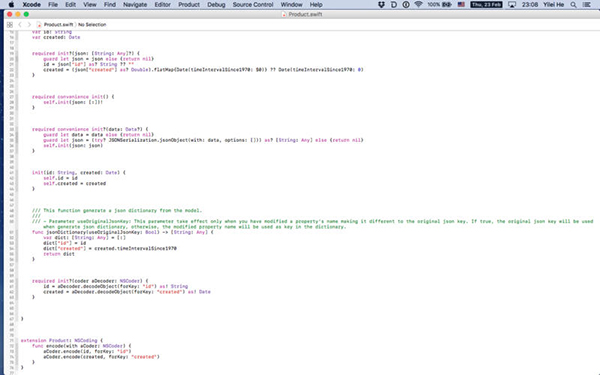Click decodeObject(forKey: "created") as! Date line
The width and height of the screenshot is (600, 375).
coord(127,292)
